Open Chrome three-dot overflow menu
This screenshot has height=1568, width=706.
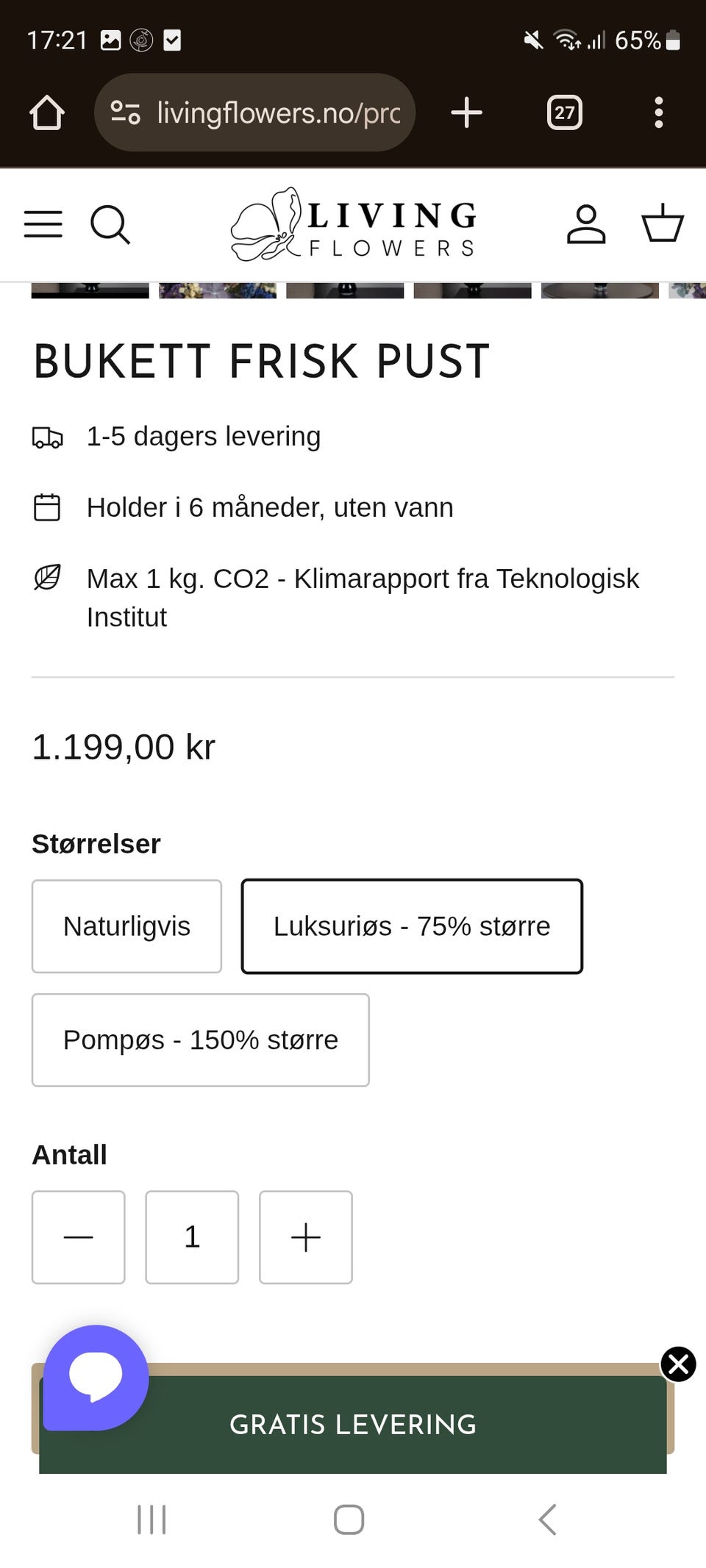(x=658, y=112)
